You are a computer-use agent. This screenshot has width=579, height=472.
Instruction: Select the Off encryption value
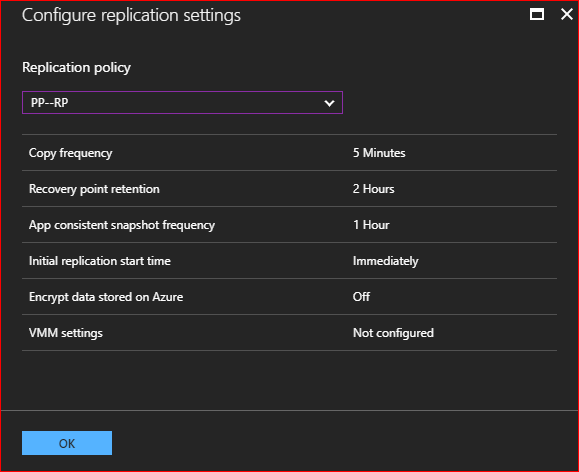(361, 297)
